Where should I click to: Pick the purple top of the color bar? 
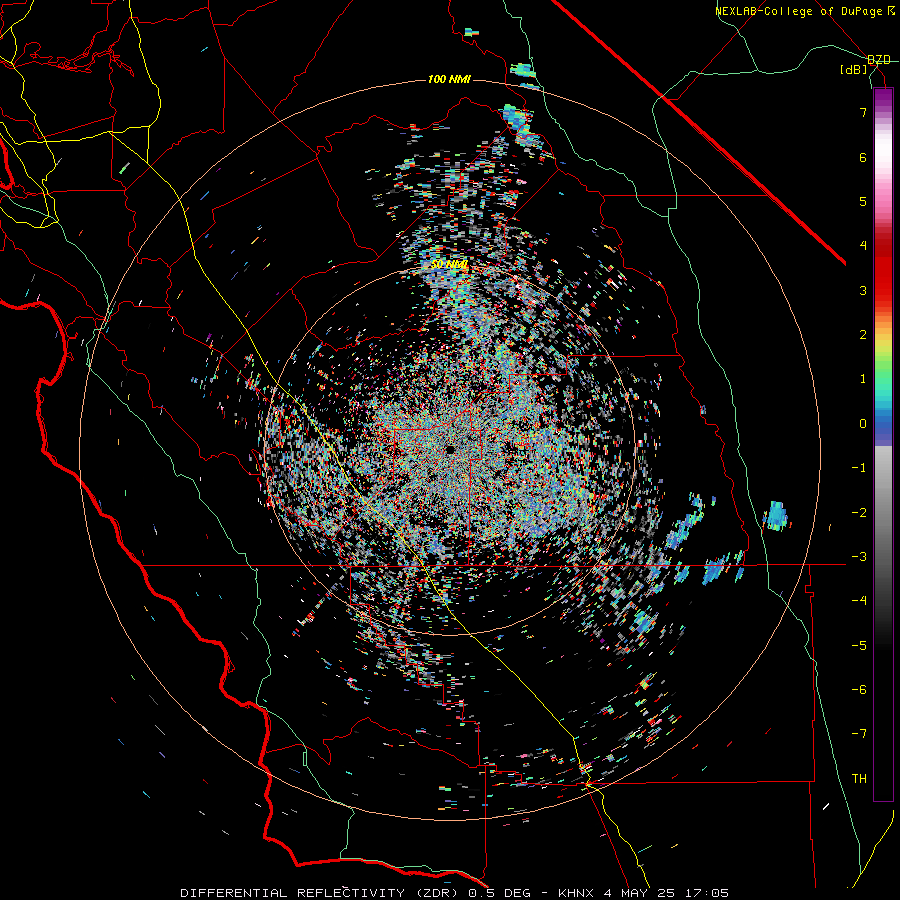(x=883, y=99)
